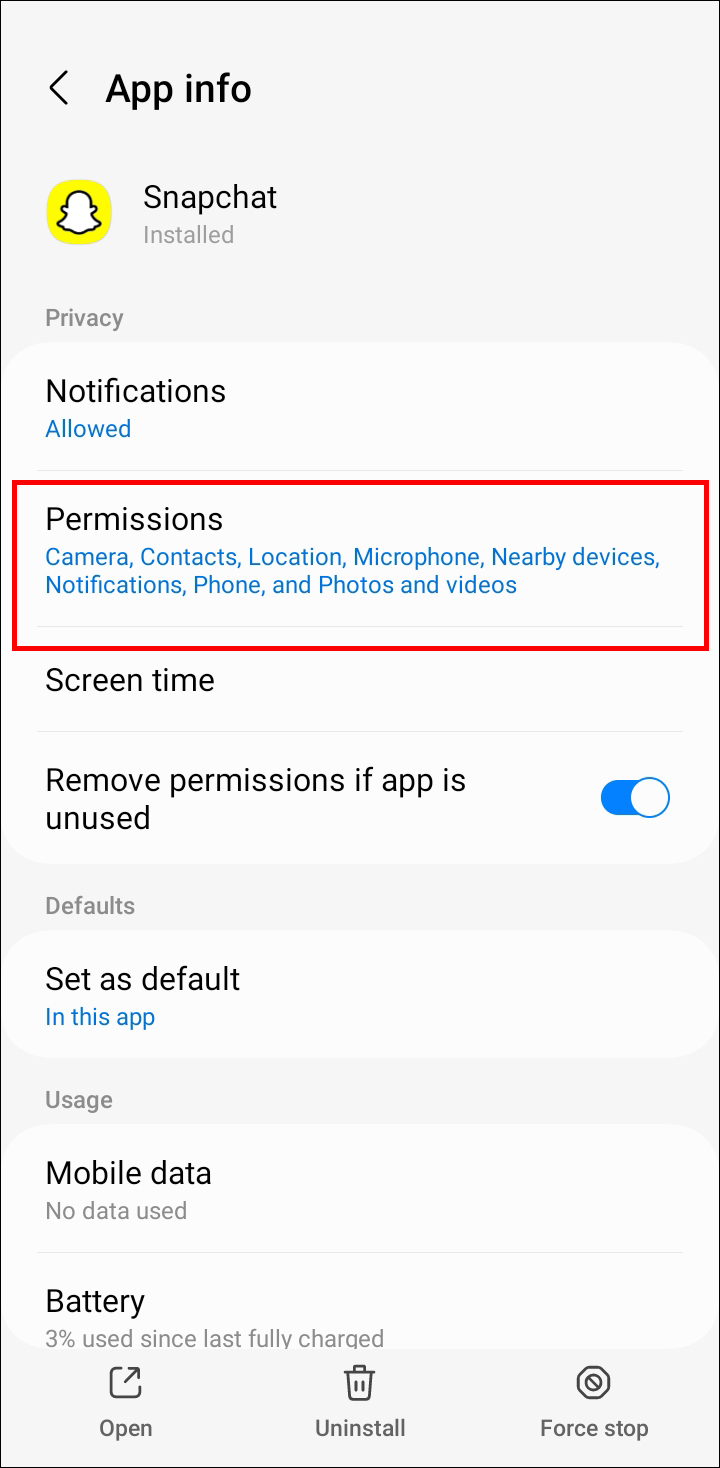Tap the In this app link text
Viewport: 720px width, 1468px height.
click(100, 1017)
